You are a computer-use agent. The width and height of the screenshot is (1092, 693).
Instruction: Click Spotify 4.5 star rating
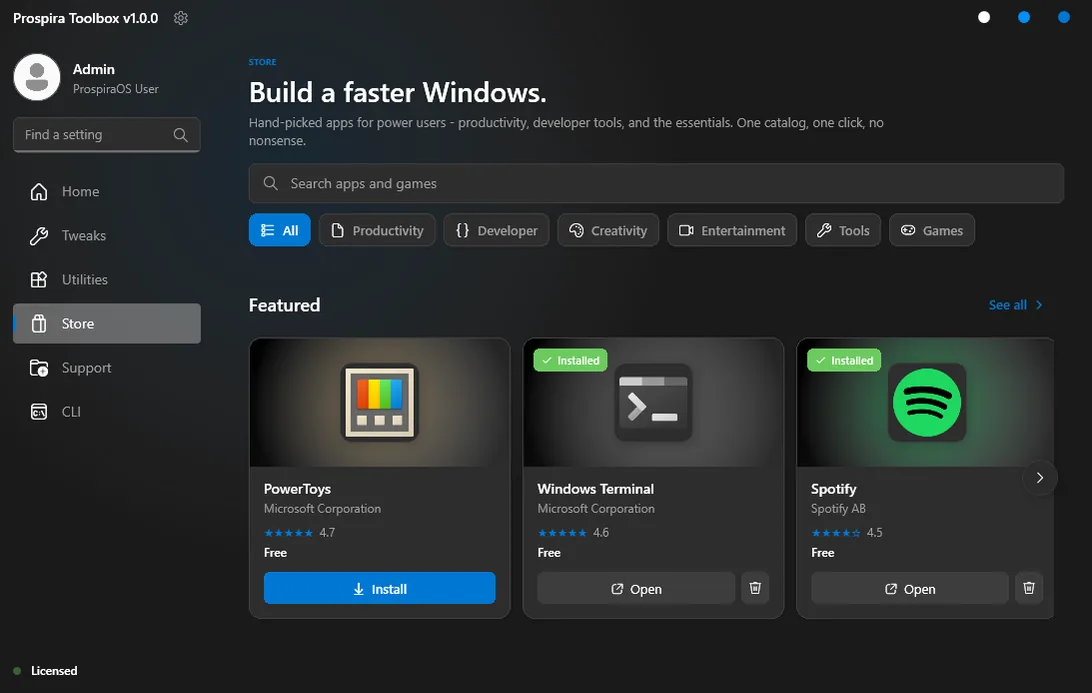coord(847,533)
